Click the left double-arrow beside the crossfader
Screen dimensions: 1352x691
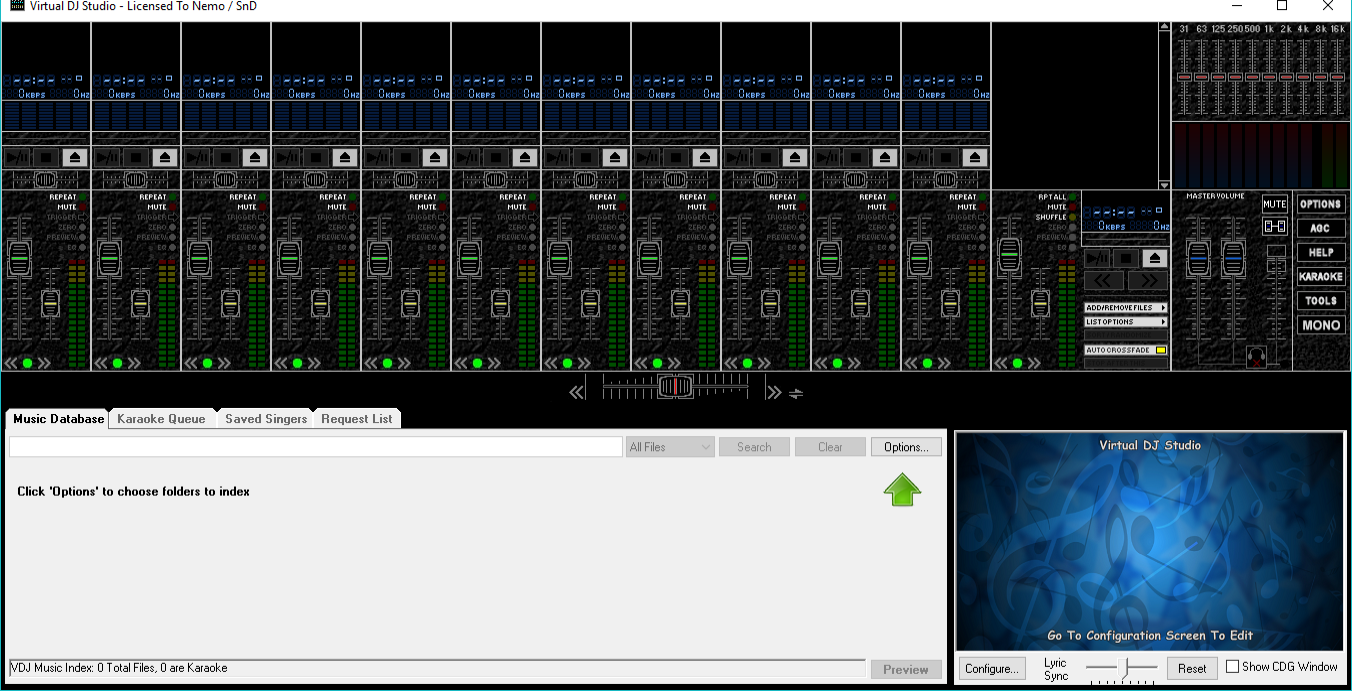577,392
